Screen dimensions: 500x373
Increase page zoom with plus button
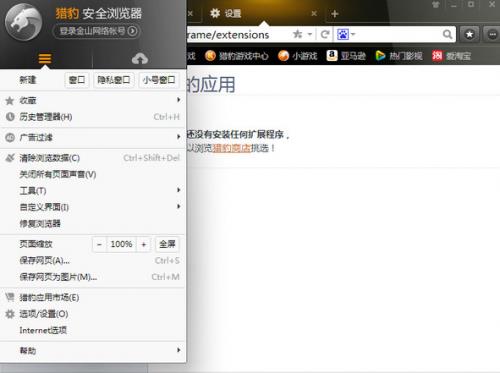(144, 244)
